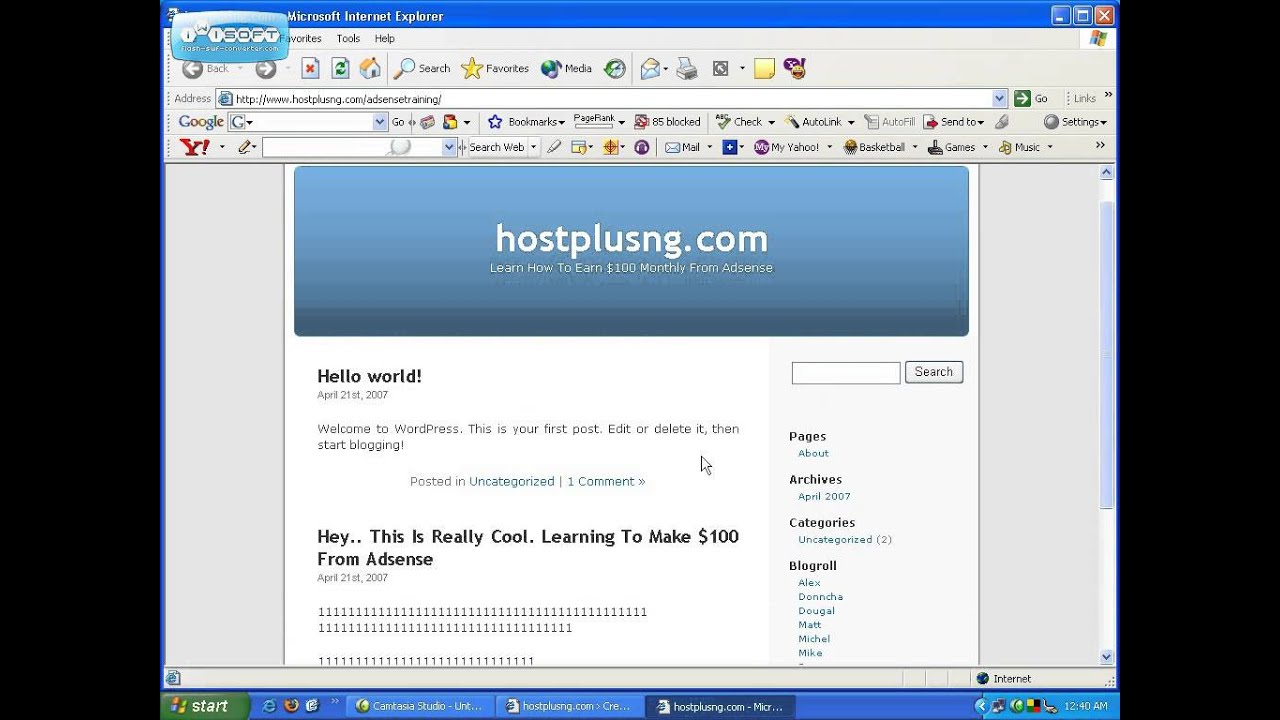Click into the blog search field
This screenshot has width=1280, height=720.
tap(846, 373)
